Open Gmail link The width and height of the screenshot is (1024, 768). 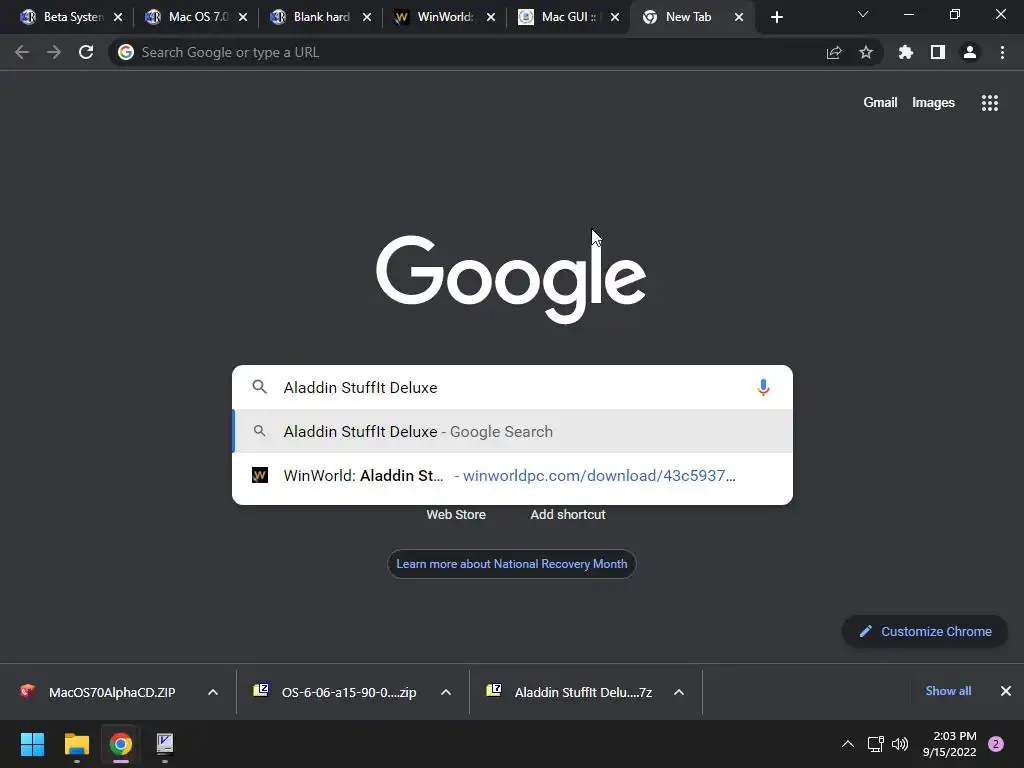(x=880, y=103)
